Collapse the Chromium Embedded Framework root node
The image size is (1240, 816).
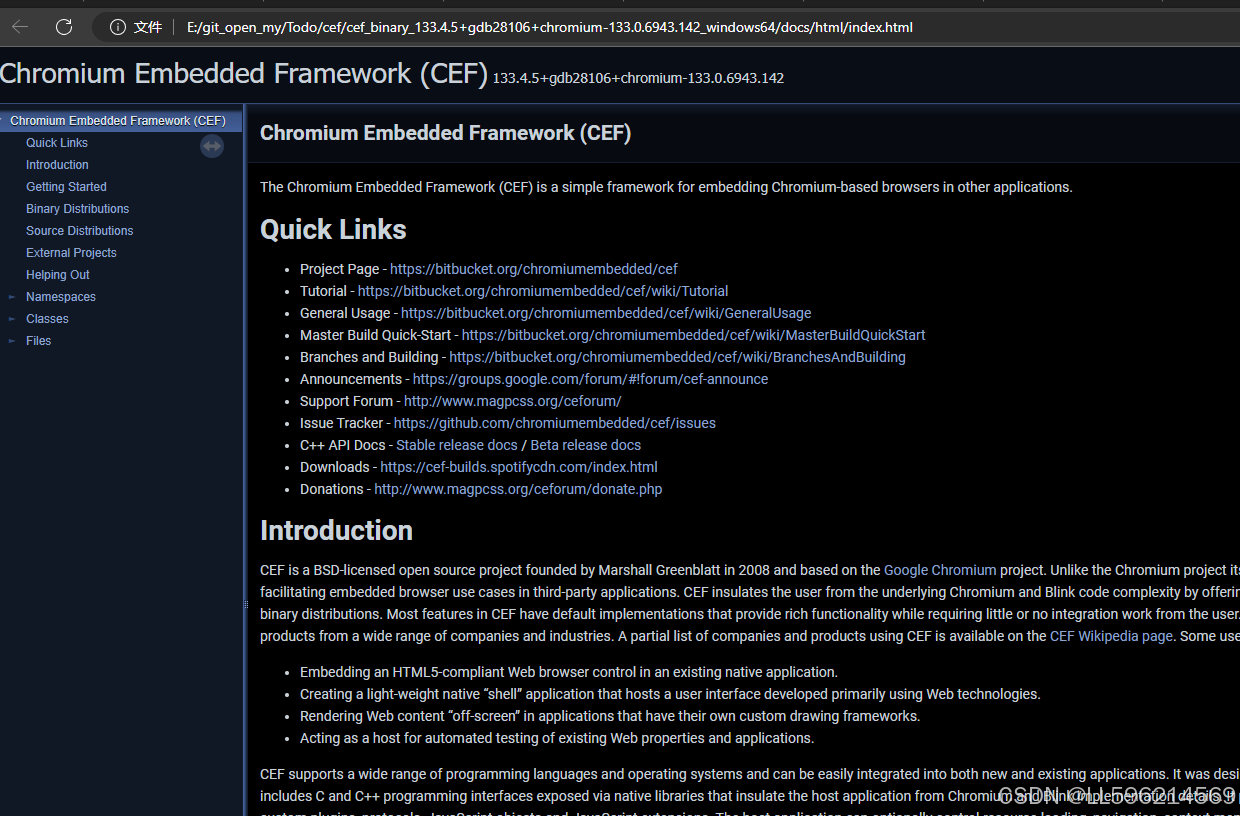click(3, 121)
